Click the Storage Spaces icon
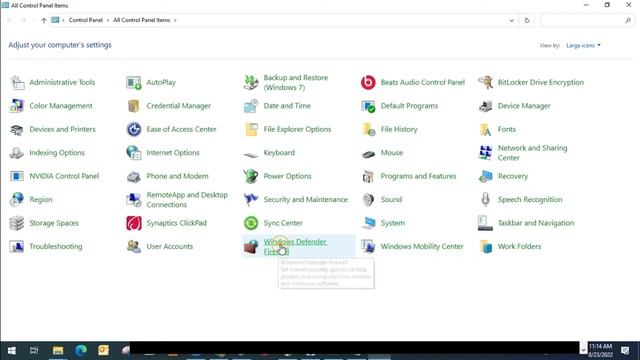 pos(17,223)
